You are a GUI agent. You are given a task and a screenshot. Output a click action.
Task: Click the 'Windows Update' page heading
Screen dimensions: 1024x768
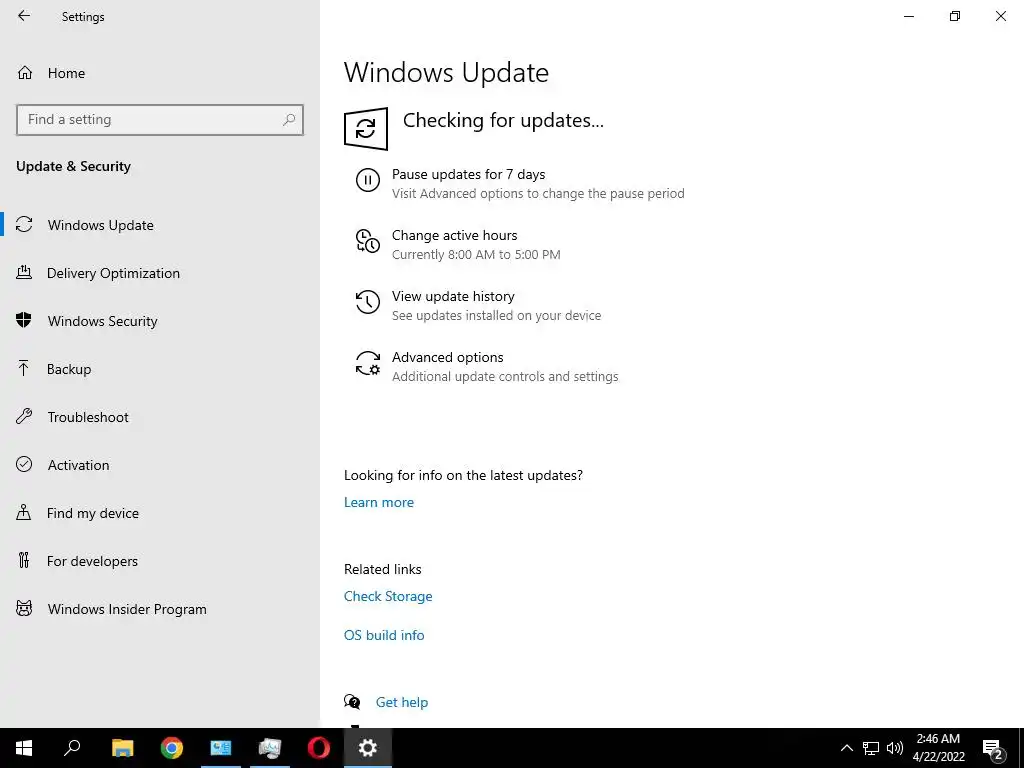pyautogui.click(x=446, y=72)
